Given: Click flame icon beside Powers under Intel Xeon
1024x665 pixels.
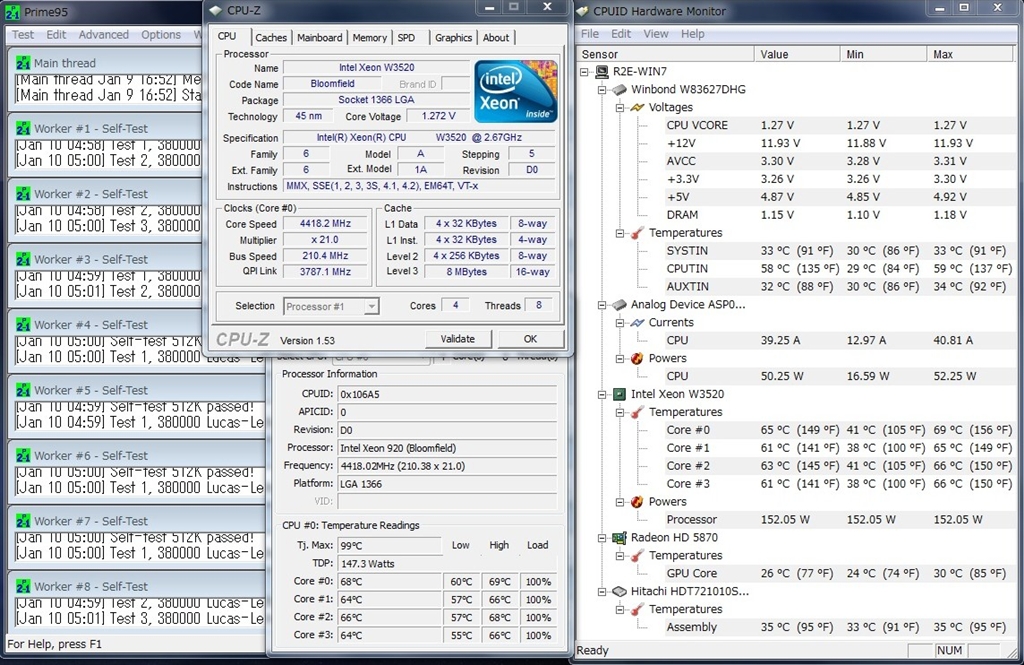Looking at the screenshot, I should [637, 502].
